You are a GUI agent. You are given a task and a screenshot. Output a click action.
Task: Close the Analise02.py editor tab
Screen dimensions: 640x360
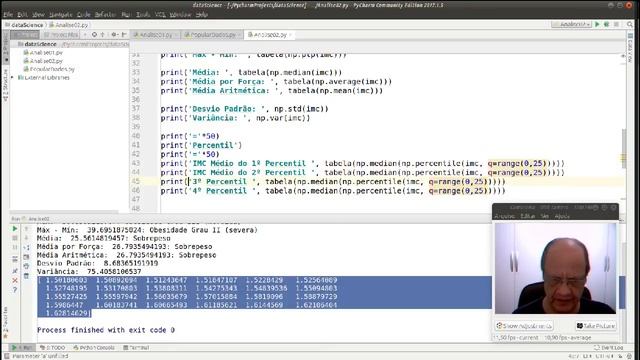point(291,35)
